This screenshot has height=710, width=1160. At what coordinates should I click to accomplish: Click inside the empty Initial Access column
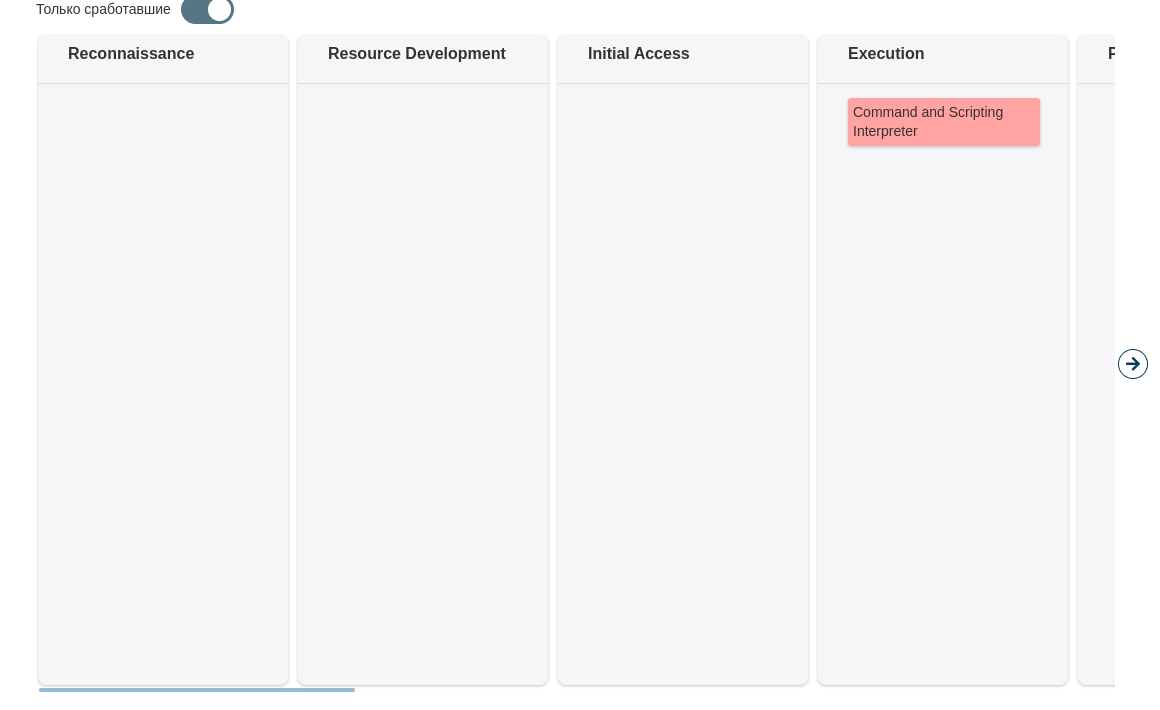(683, 380)
